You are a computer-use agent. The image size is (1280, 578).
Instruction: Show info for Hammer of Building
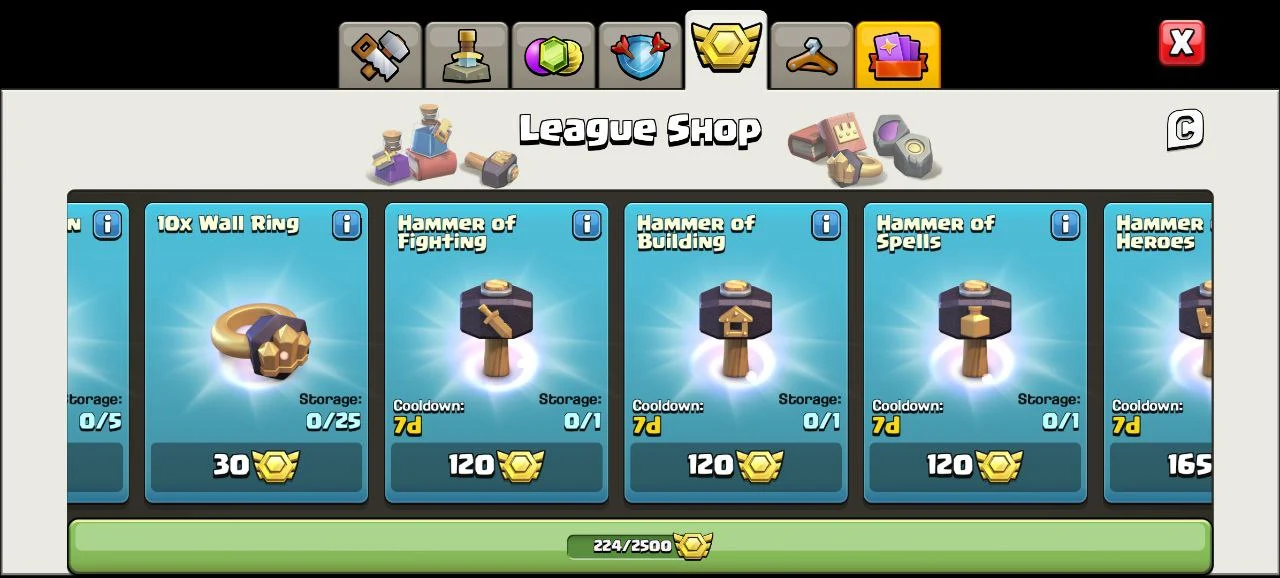click(x=826, y=224)
